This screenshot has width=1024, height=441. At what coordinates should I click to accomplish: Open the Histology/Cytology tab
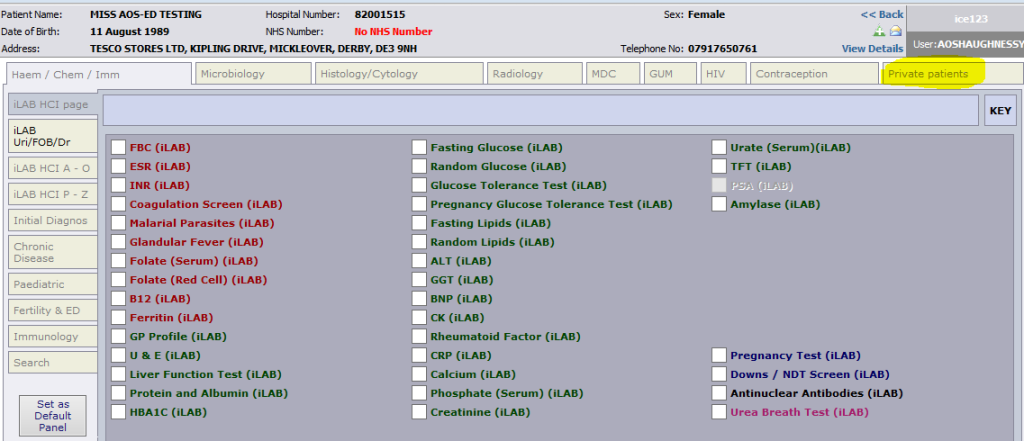pos(399,74)
